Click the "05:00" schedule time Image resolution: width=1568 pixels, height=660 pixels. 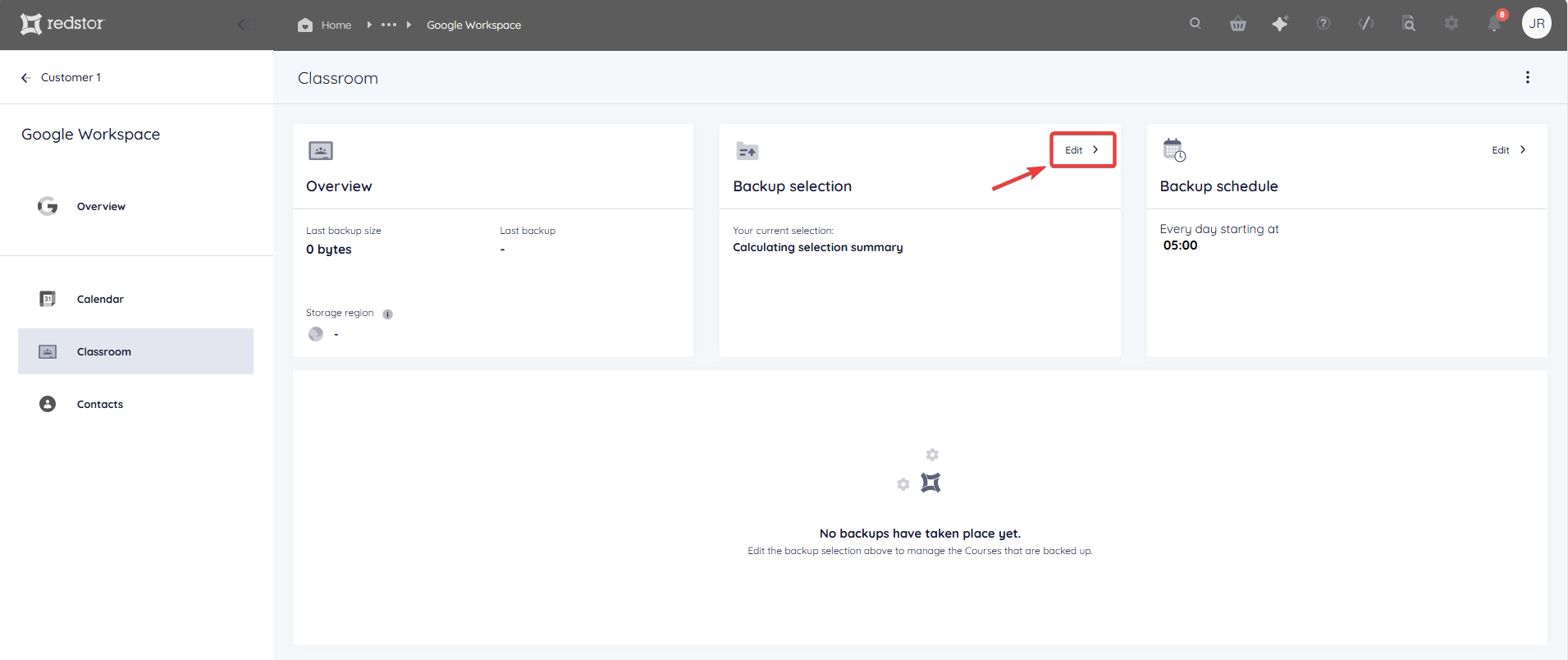tap(1180, 245)
